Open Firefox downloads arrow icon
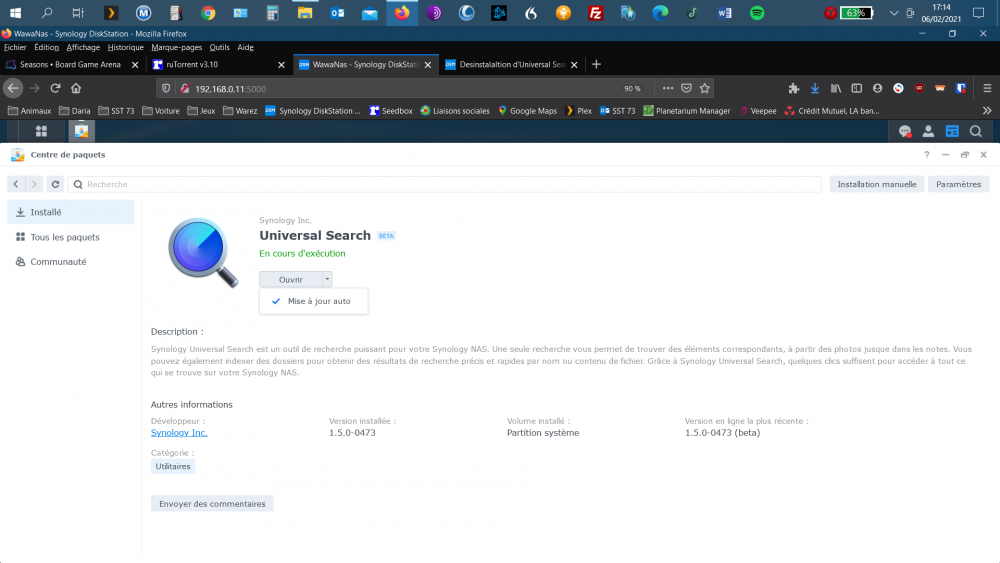 pyautogui.click(x=815, y=89)
